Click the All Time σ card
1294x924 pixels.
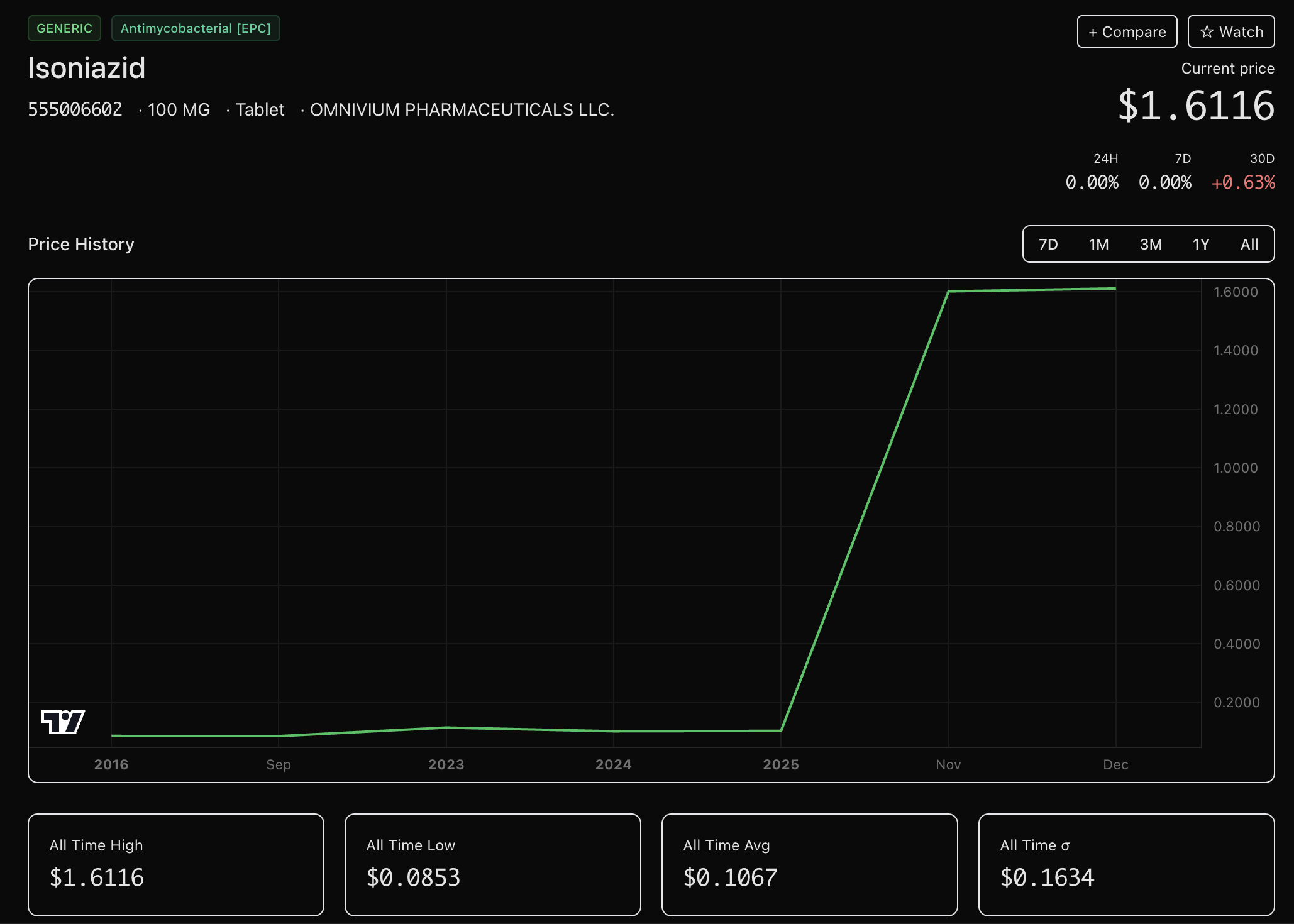tap(1126, 864)
